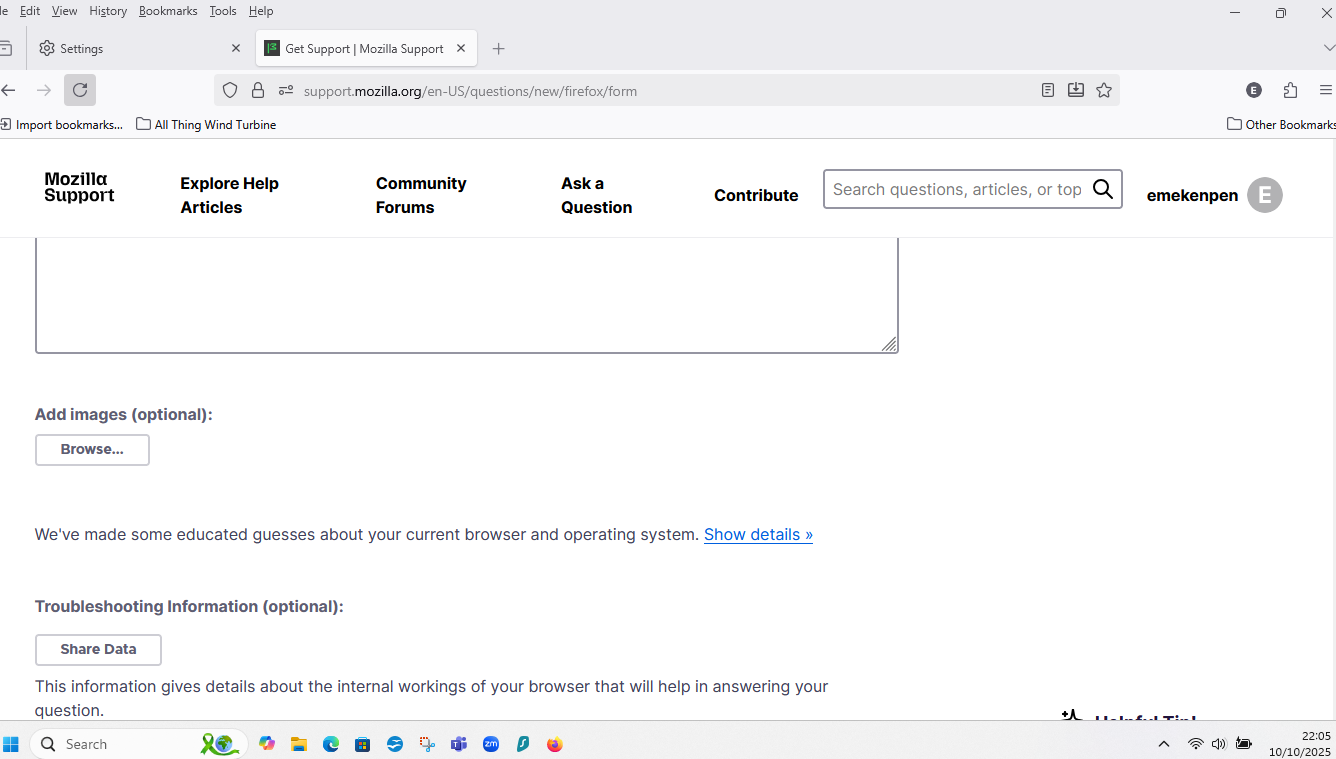Viewport: 1336px width, 759px height.
Task: Open the Firefox account 'E' toolbar icon
Action: click(x=1254, y=90)
